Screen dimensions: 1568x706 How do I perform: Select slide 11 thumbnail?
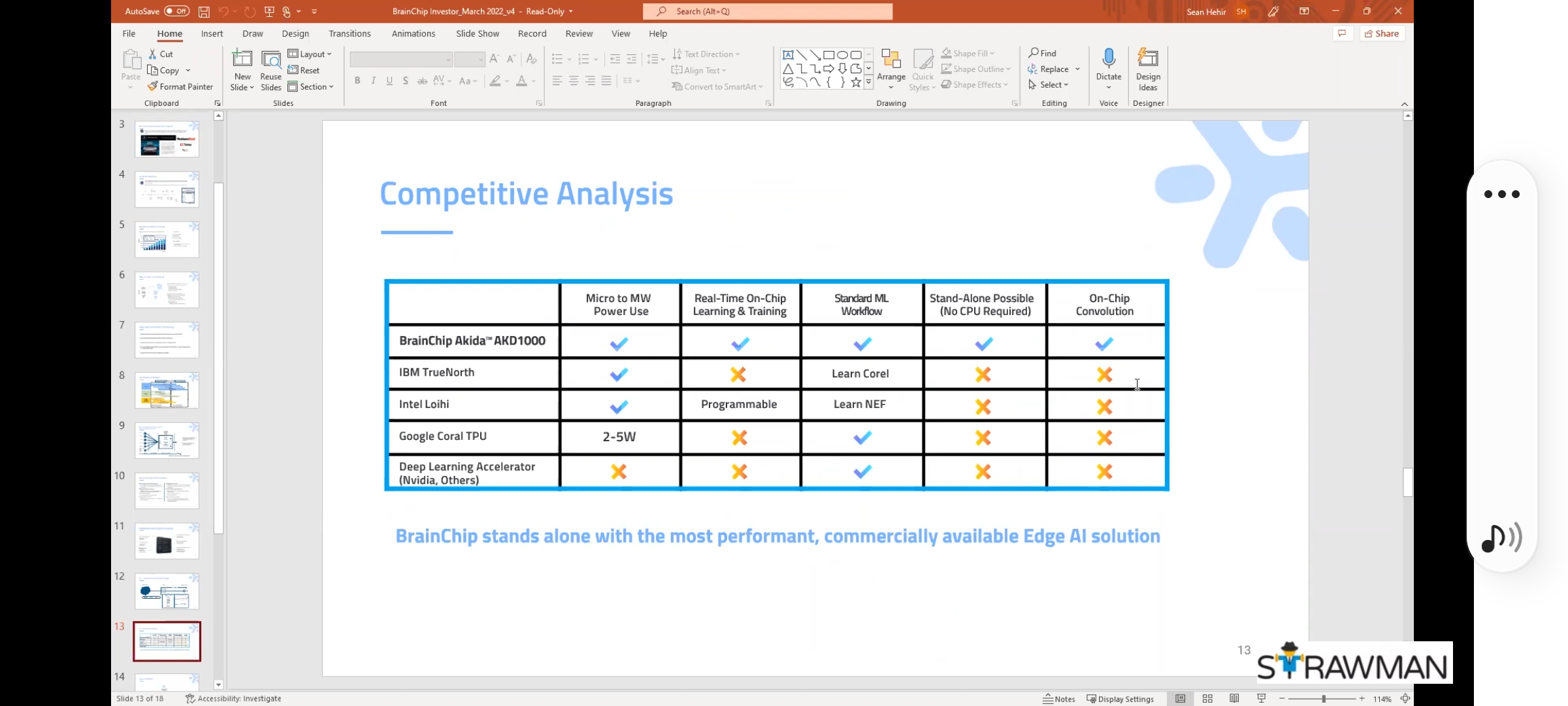pos(167,541)
